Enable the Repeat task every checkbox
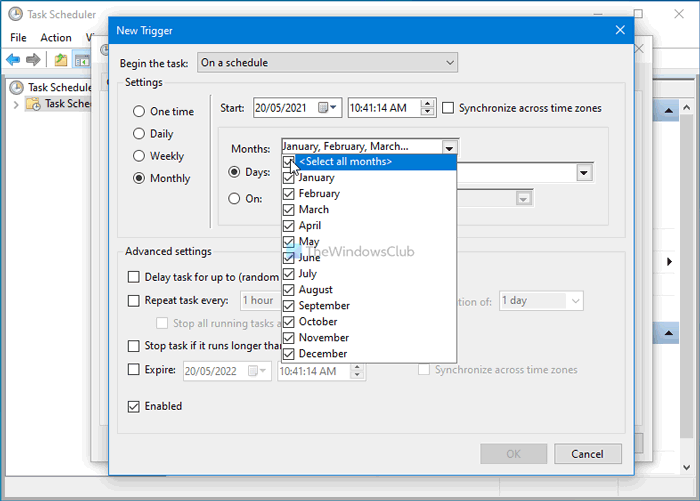Viewport: 700px width, 501px height. point(133,301)
